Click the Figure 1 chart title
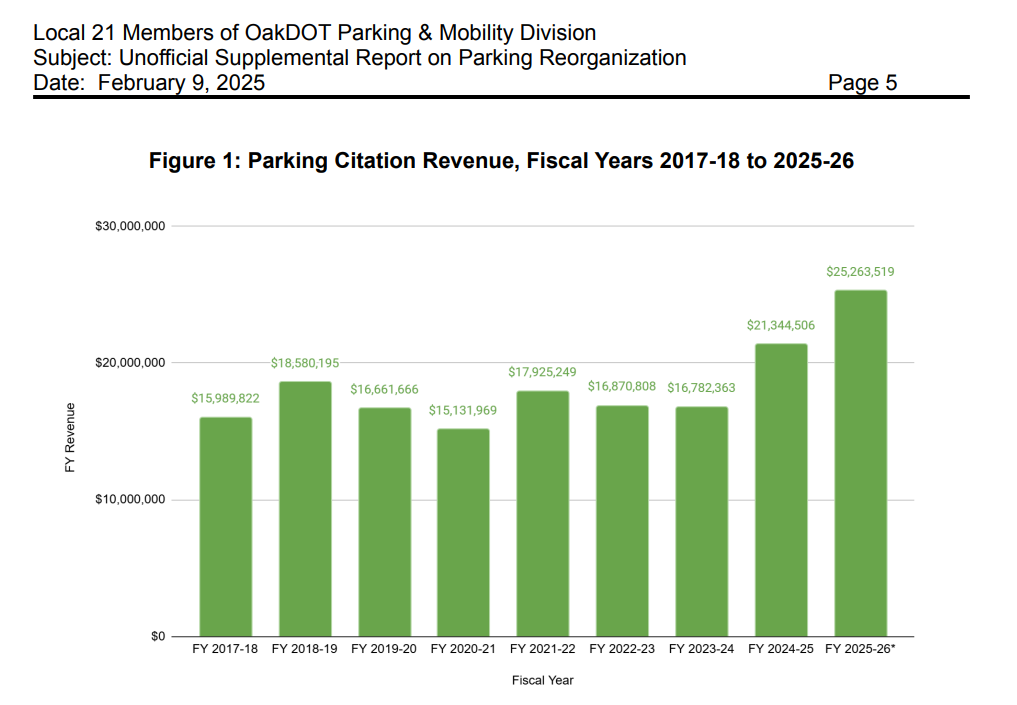Viewport: 1017px width, 705px height. pos(501,160)
